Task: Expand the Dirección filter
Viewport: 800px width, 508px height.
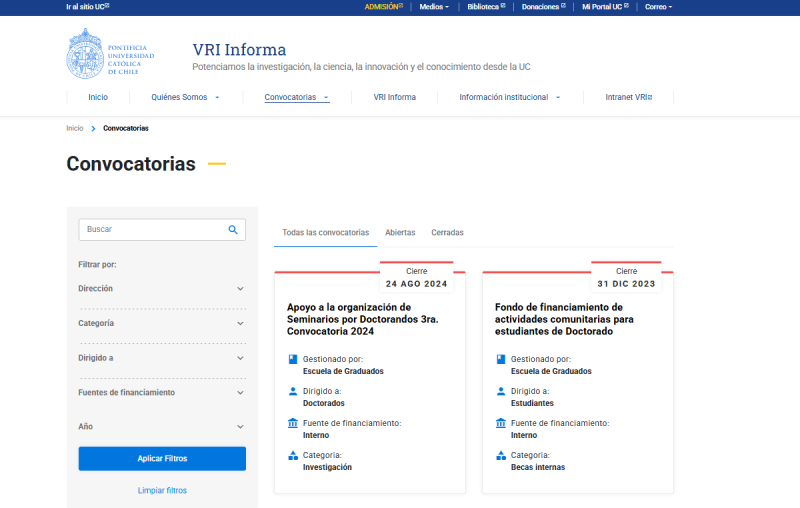Action: (162, 289)
